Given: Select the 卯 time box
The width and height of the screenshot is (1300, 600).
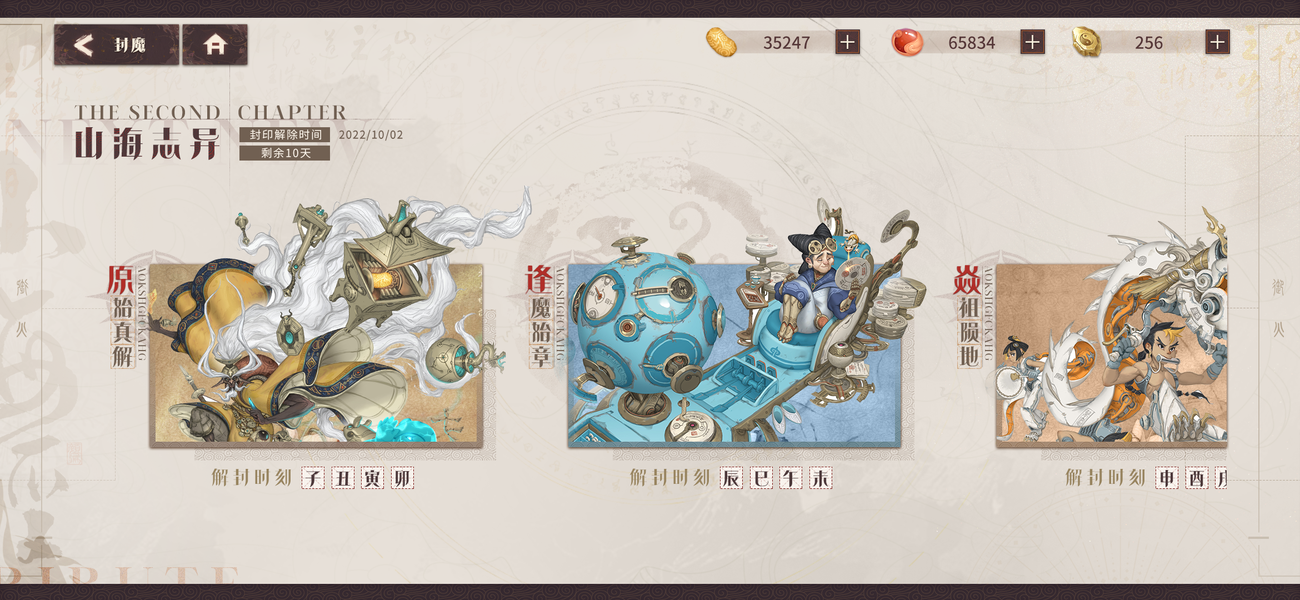Looking at the screenshot, I should pyautogui.click(x=401, y=479).
